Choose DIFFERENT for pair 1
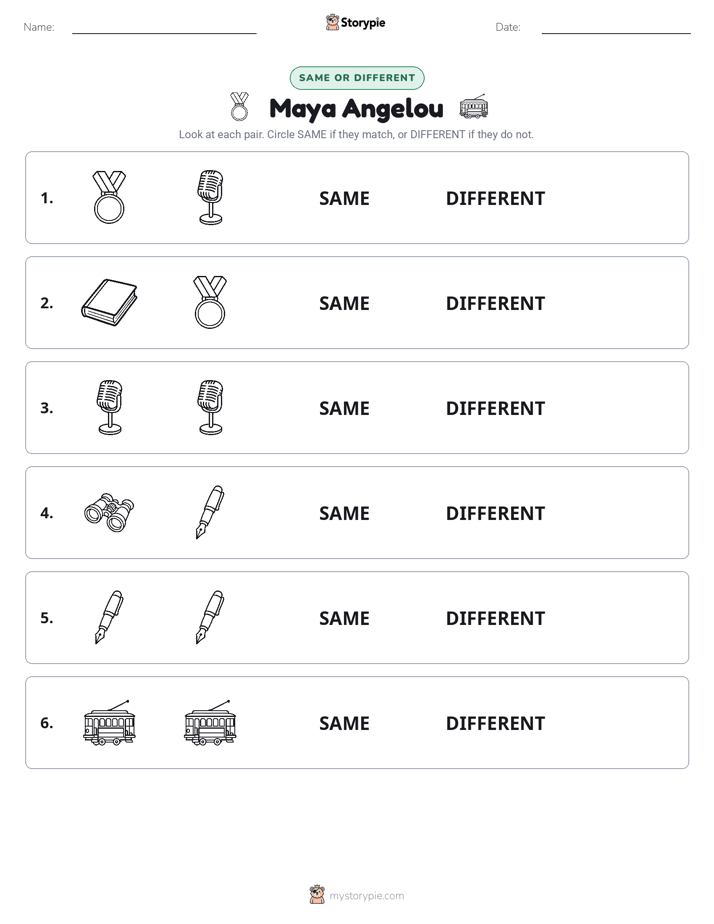This screenshot has height=924, width=714. (495, 198)
